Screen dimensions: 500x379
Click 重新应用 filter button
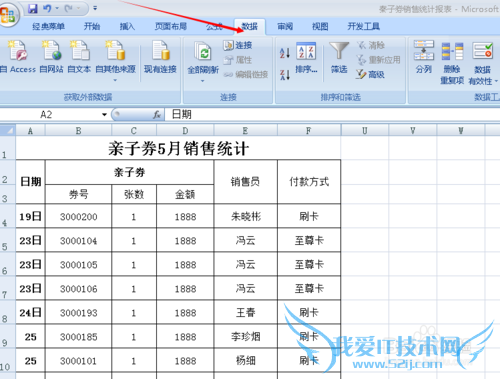click(x=378, y=60)
